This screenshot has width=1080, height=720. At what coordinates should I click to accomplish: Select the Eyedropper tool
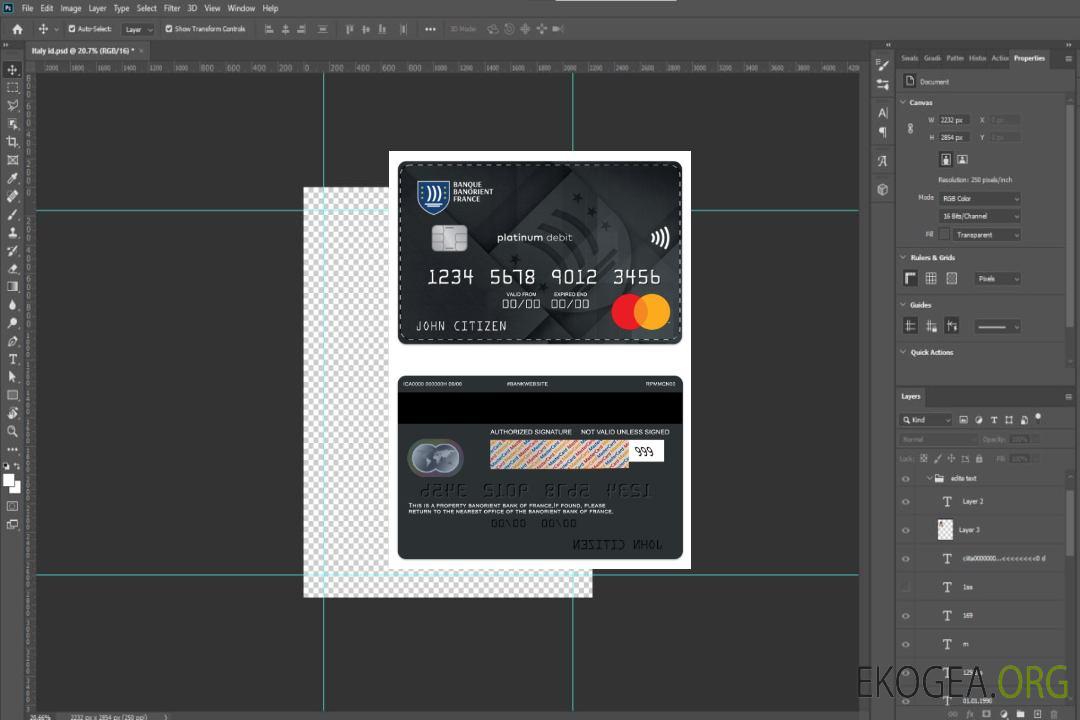12,178
